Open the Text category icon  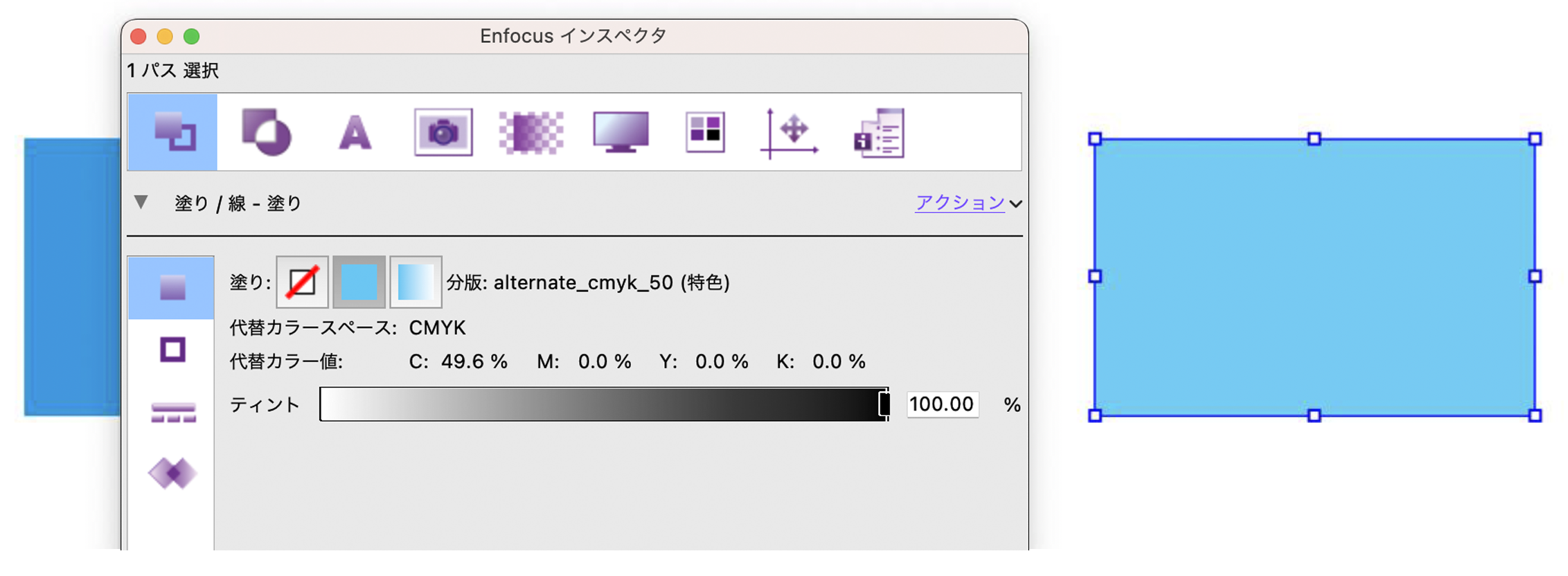click(355, 132)
